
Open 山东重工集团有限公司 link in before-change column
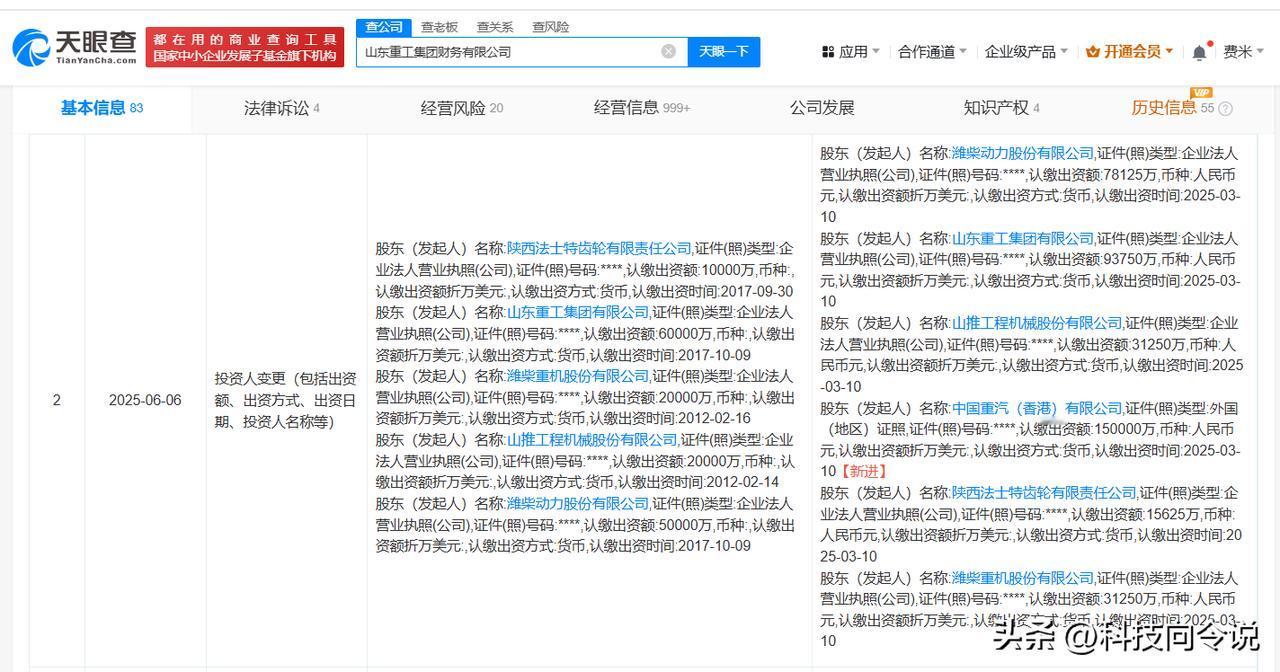(578, 313)
